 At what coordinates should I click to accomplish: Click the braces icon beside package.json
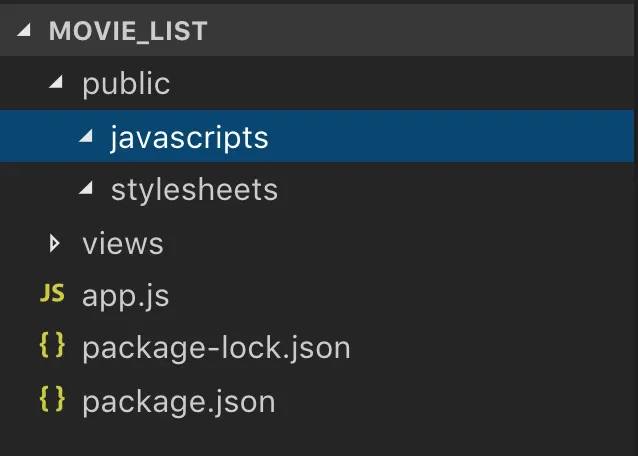pyautogui.click(x=51, y=401)
